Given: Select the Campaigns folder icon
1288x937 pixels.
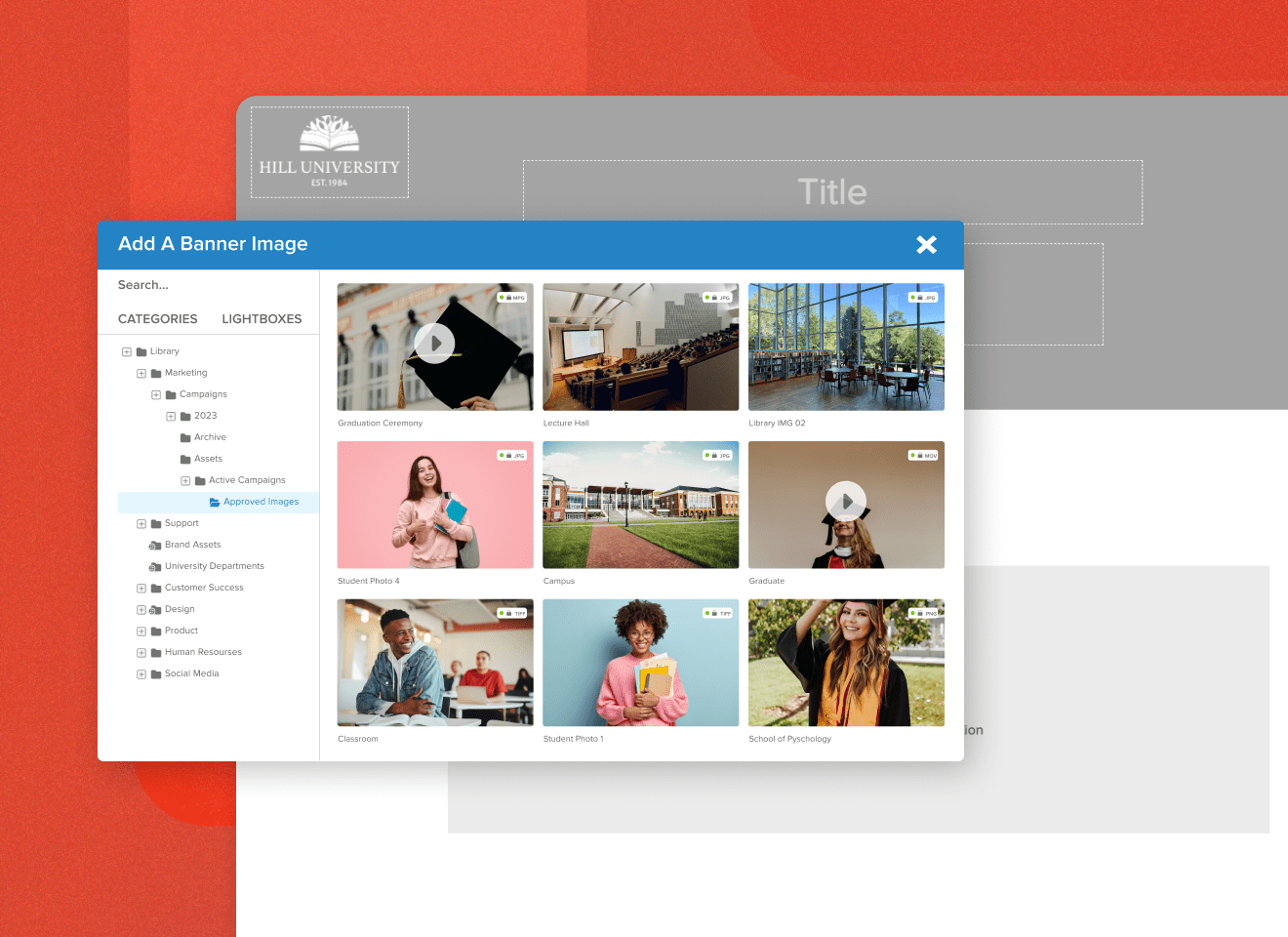Looking at the screenshot, I should tap(171, 394).
